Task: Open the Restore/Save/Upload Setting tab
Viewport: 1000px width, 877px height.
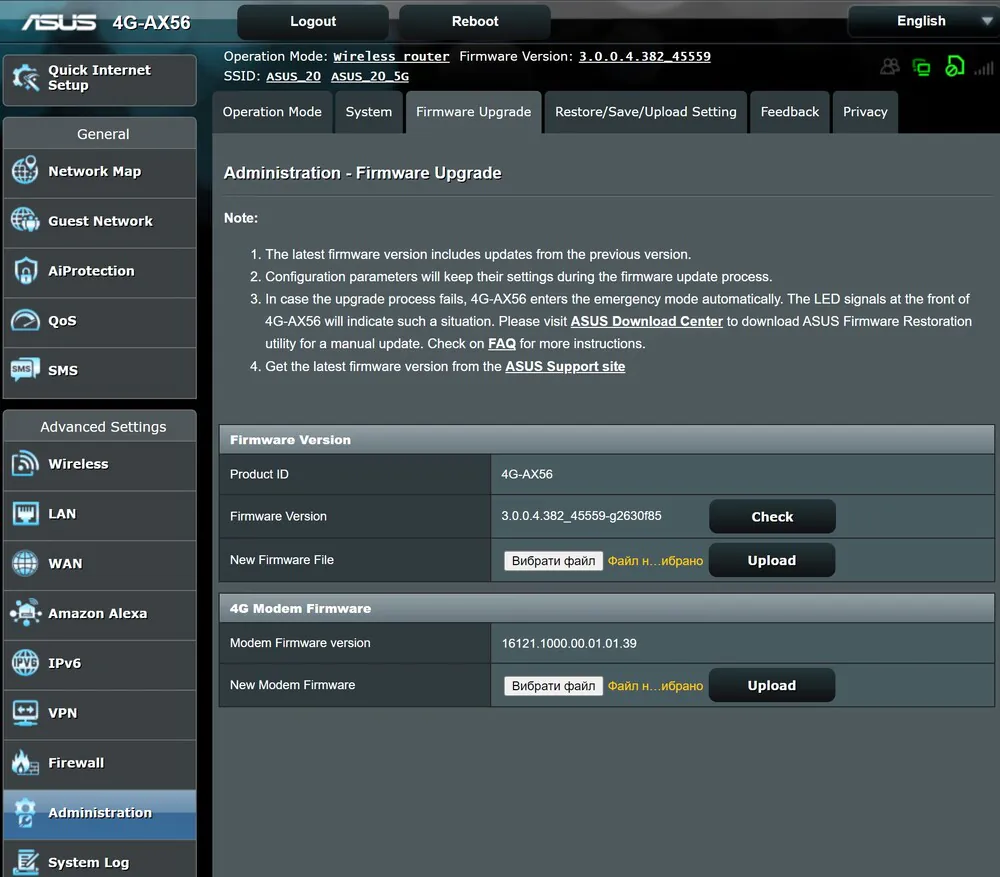Action: [x=645, y=112]
